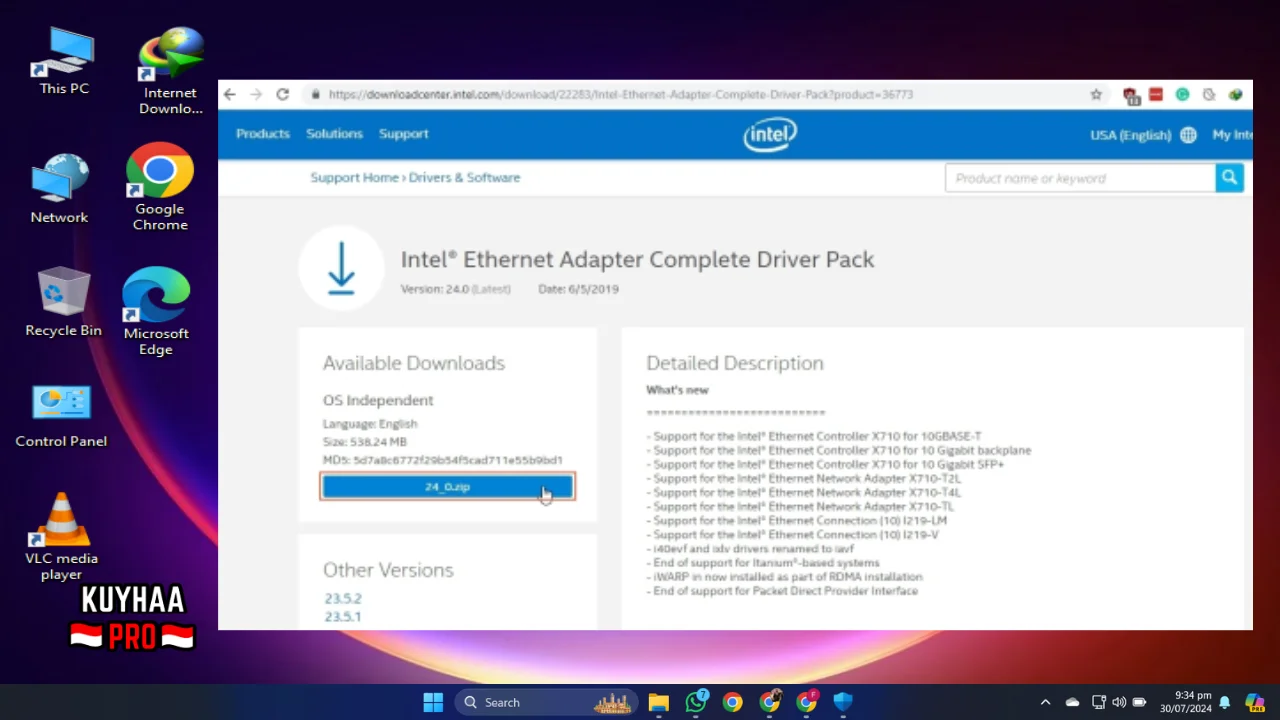This screenshot has height=720, width=1280.
Task: Click the What's new text
Action: click(x=677, y=390)
